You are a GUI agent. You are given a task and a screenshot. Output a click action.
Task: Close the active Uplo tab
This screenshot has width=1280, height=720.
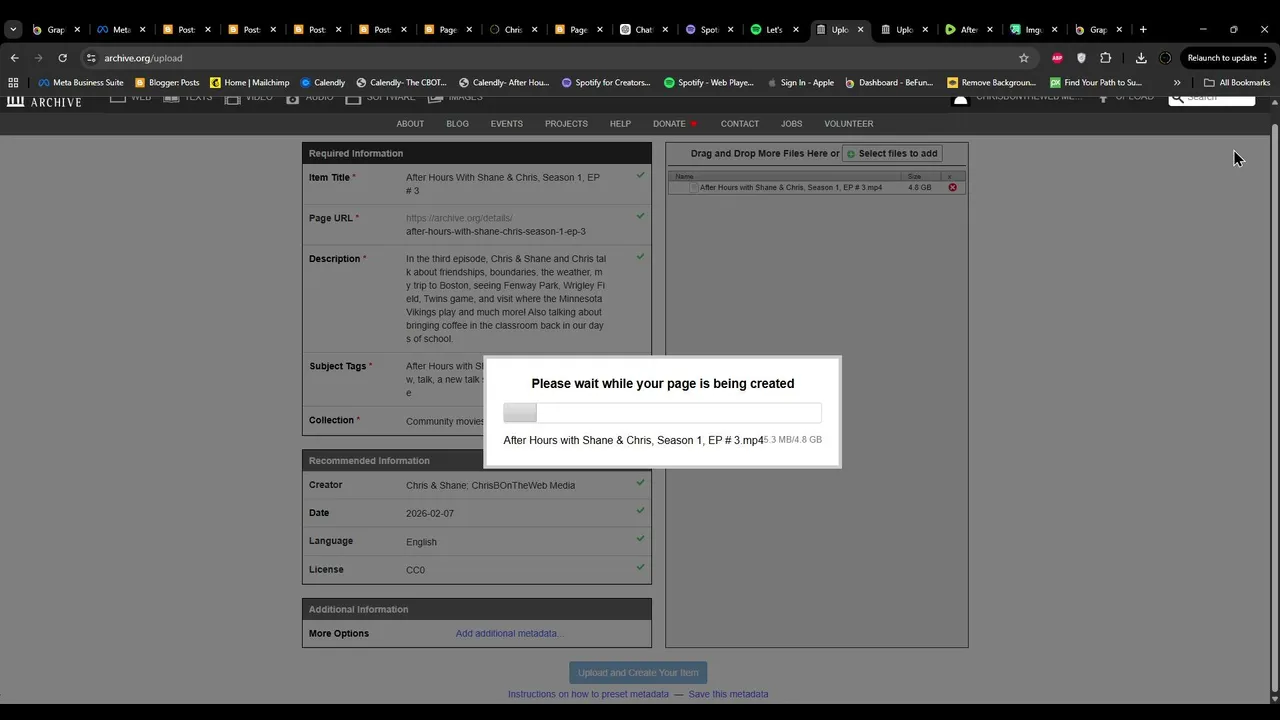tap(860, 29)
